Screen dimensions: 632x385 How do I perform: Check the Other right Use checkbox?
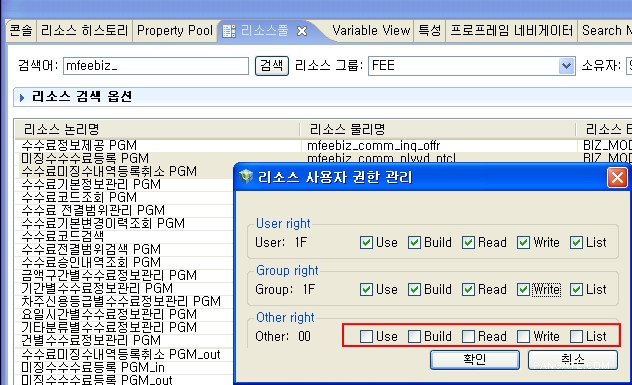pos(366,337)
